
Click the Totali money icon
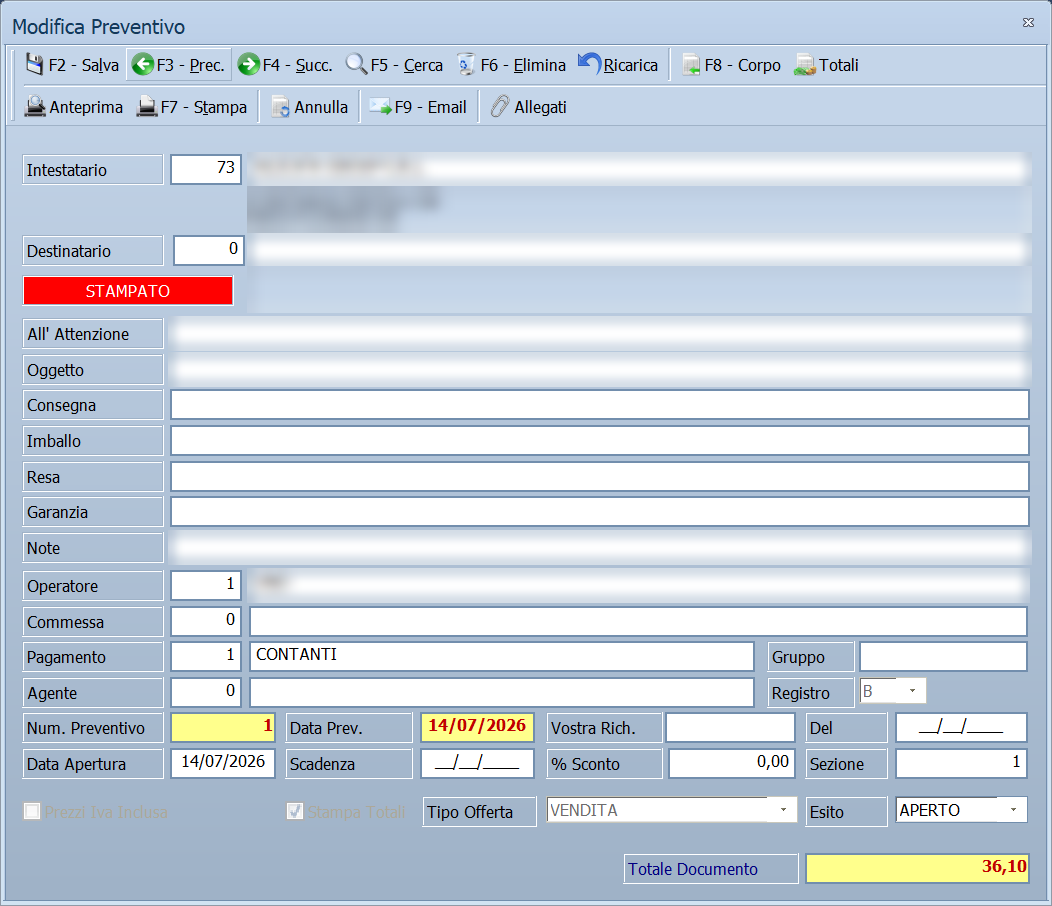pyautogui.click(x=805, y=65)
